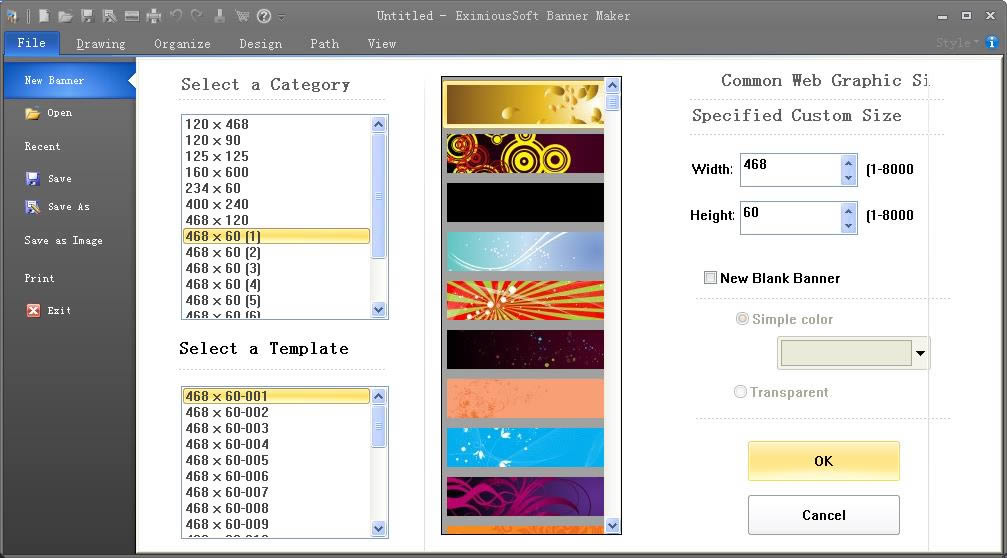Click the Help question mark icon

coord(264,16)
